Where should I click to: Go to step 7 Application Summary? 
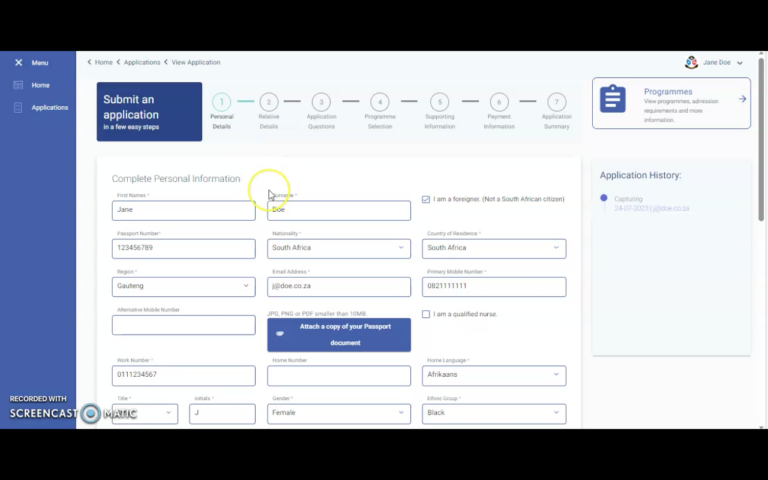click(556, 102)
